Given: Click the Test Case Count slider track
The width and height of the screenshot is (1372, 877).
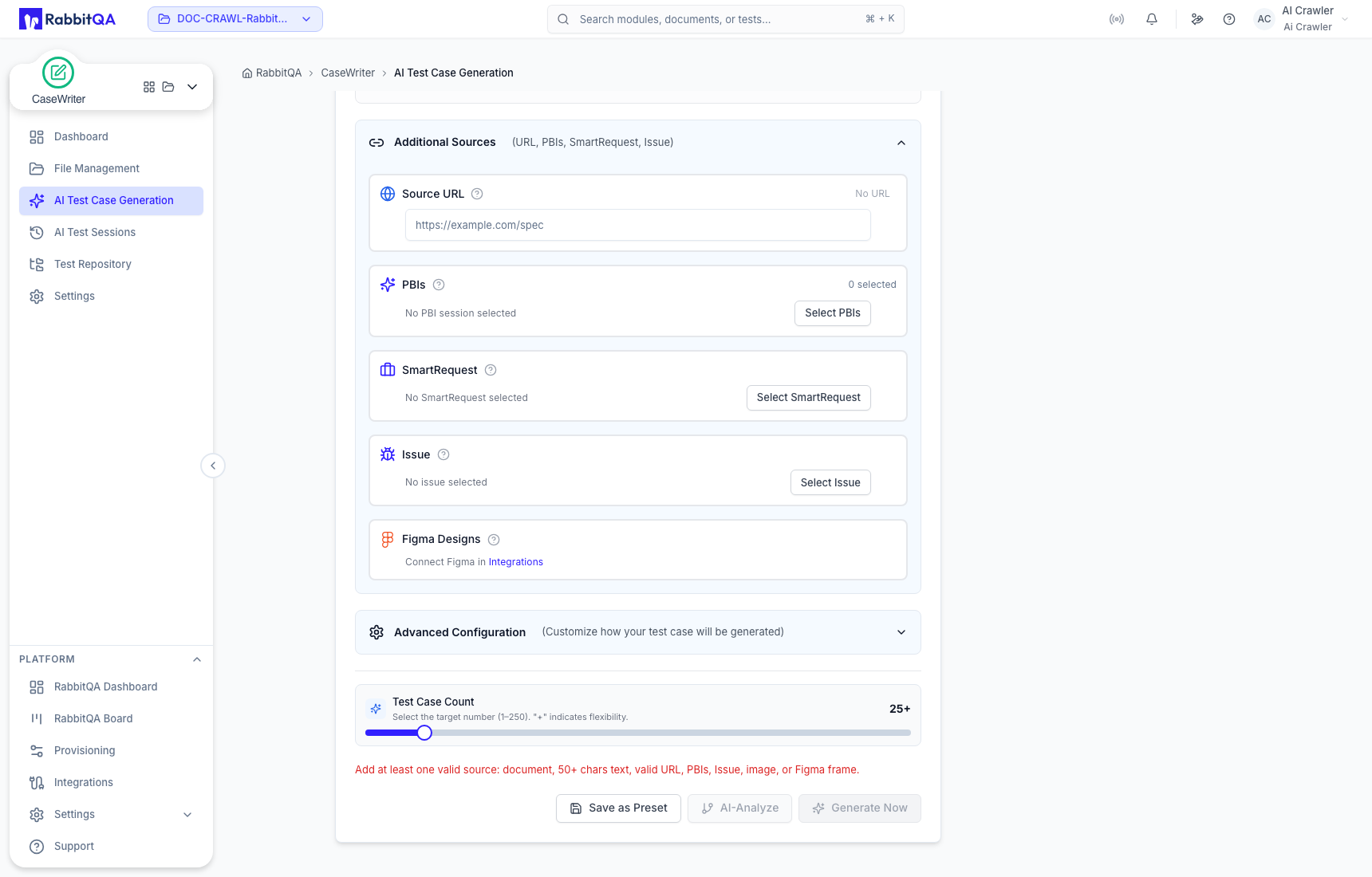Looking at the screenshot, I should pyautogui.click(x=638, y=733).
